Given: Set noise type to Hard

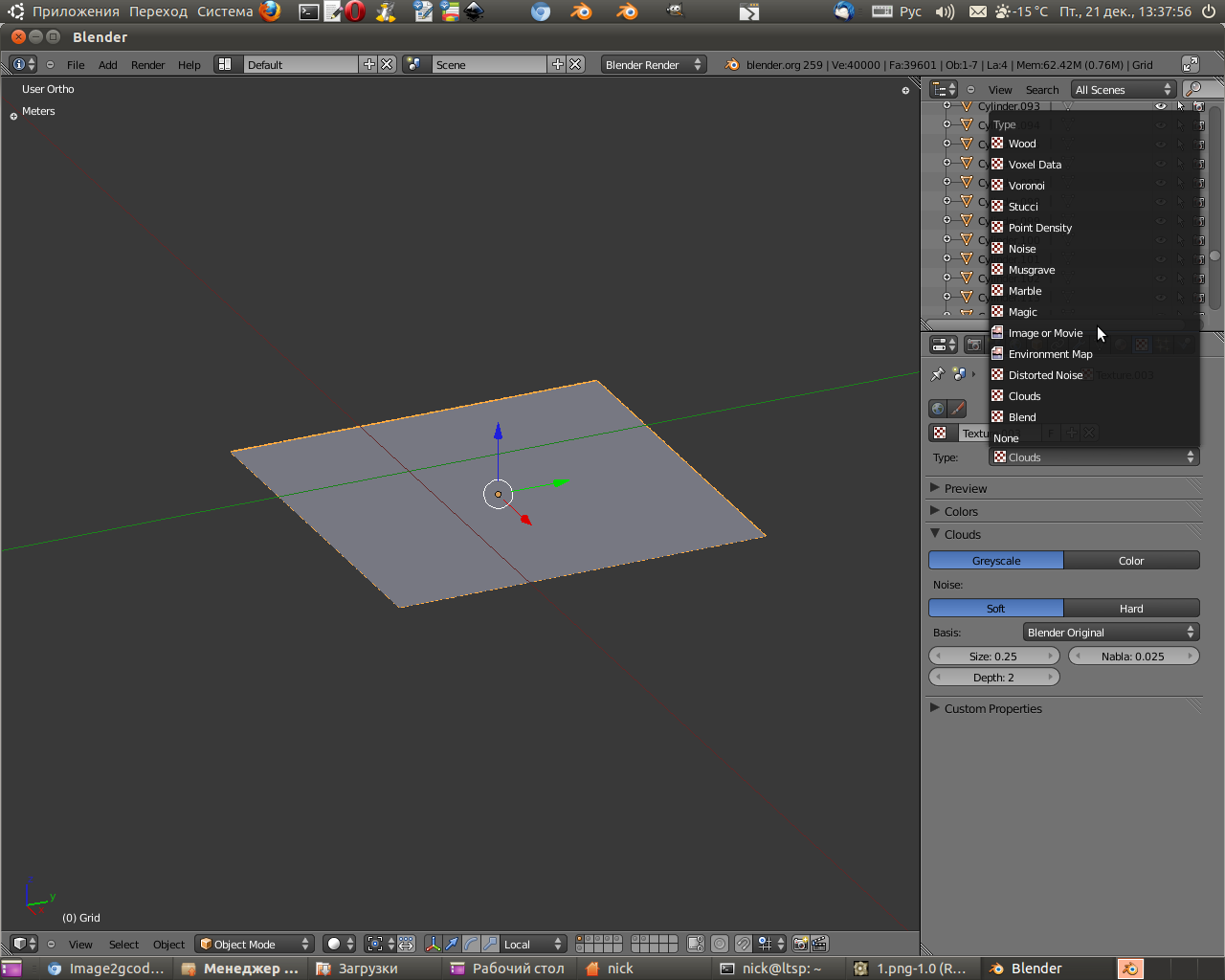Looking at the screenshot, I should coord(1131,609).
